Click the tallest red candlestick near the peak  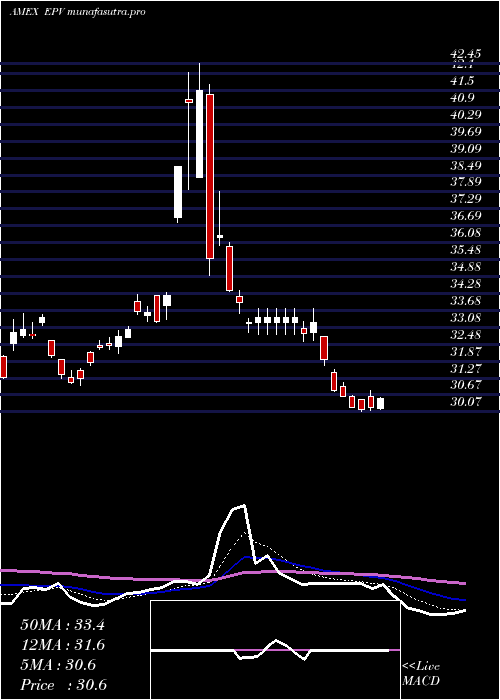tap(210, 176)
